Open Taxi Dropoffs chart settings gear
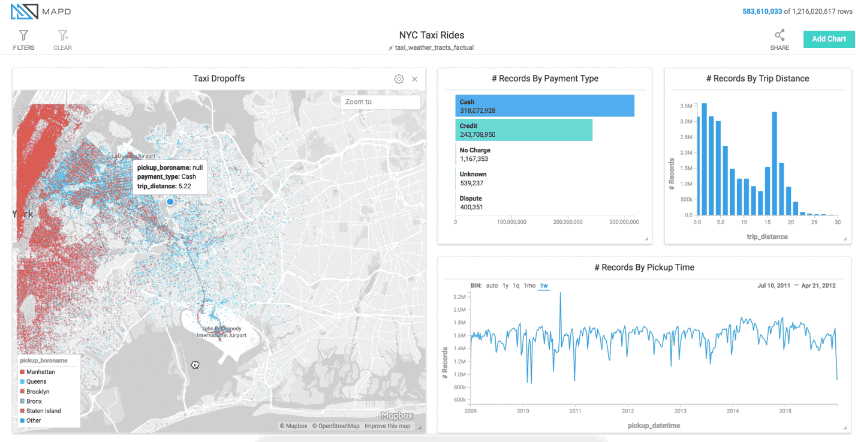 399,79
